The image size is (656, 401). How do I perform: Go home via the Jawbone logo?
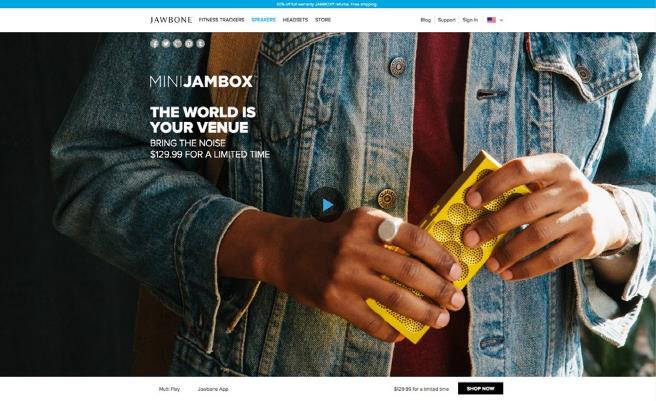click(x=171, y=20)
